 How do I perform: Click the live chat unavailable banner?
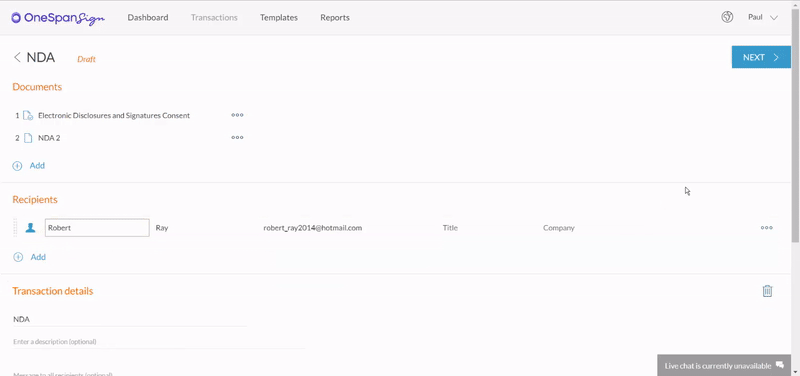tap(723, 365)
